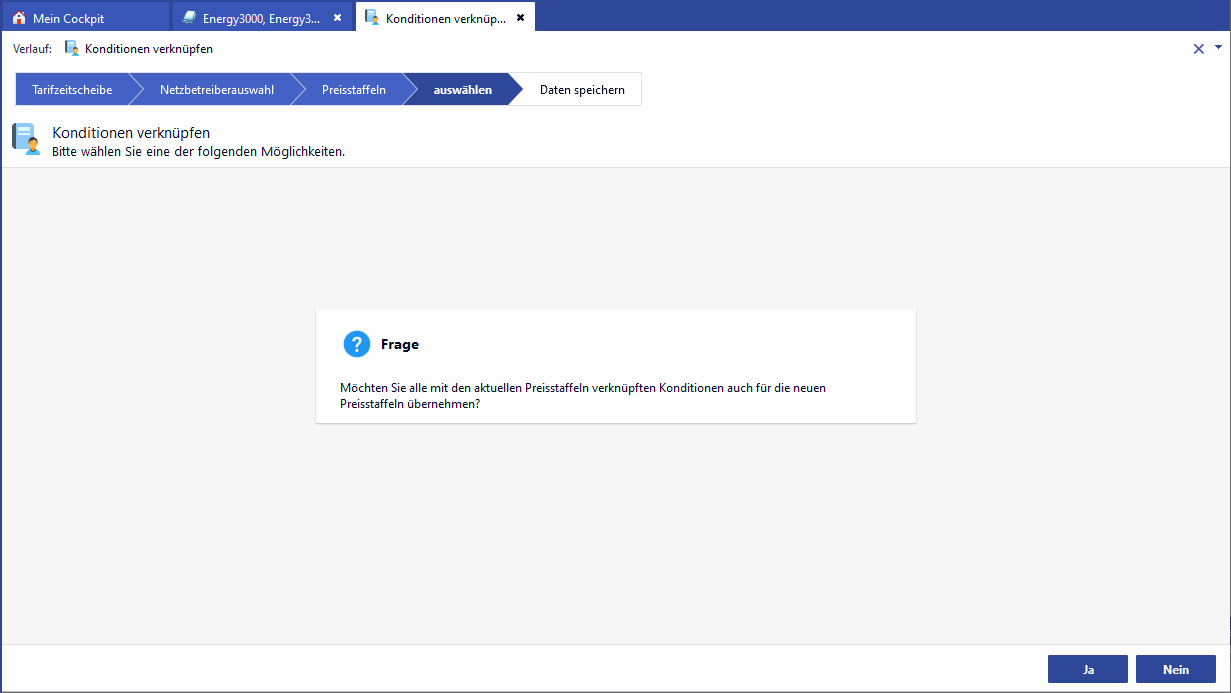Click the active auswählen step
This screenshot has width=1231, height=693.
click(462, 89)
